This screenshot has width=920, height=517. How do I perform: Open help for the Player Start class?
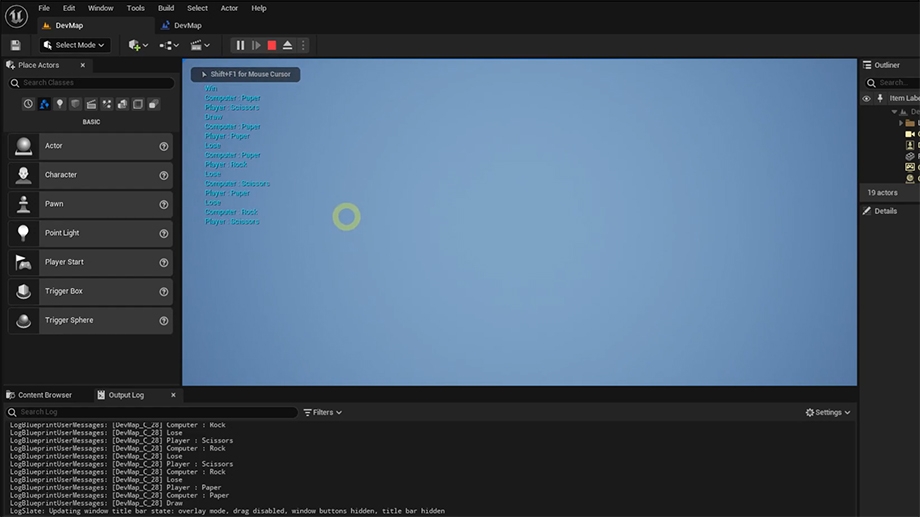(x=164, y=262)
